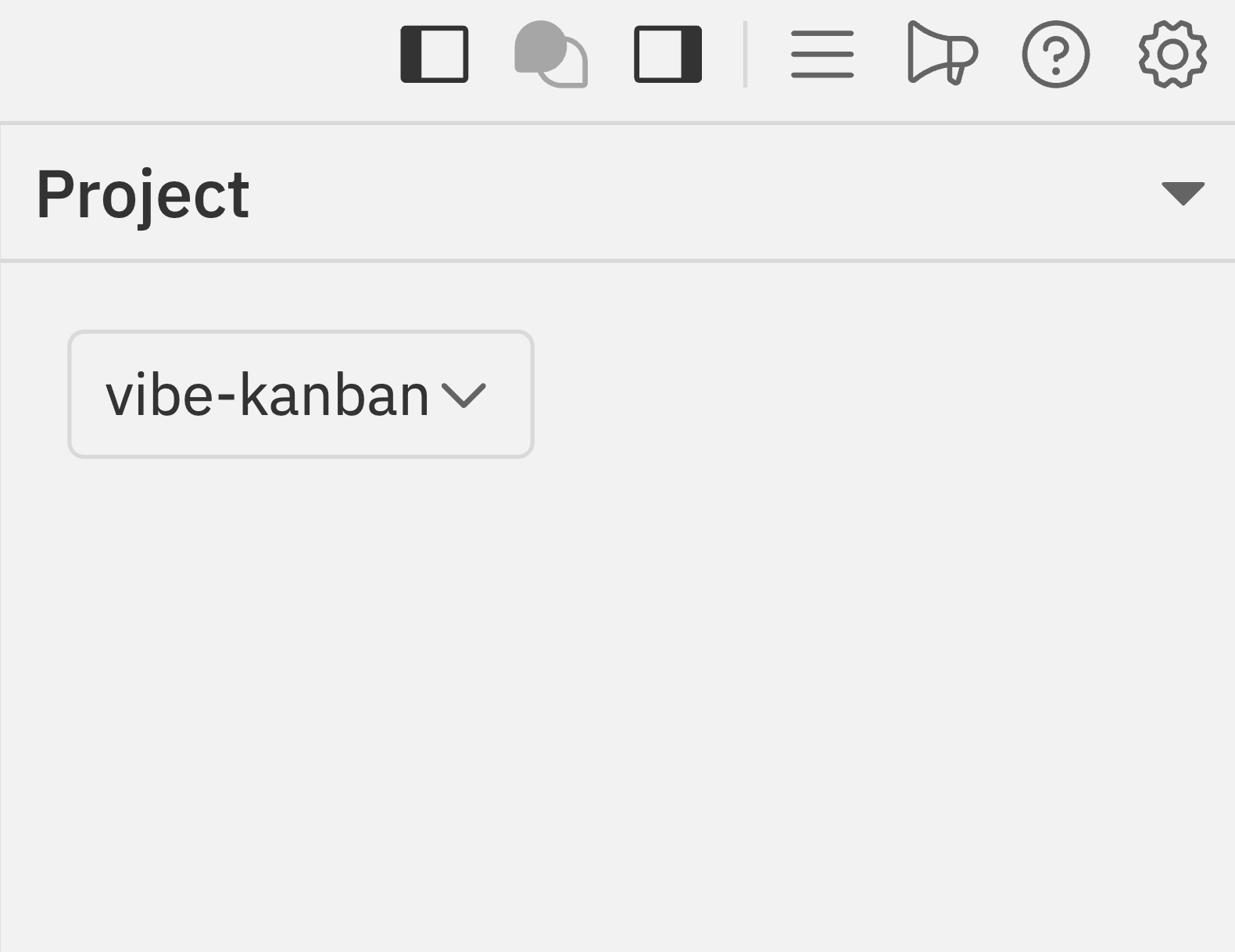
Task: Select the Project header label
Action: click(144, 194)
